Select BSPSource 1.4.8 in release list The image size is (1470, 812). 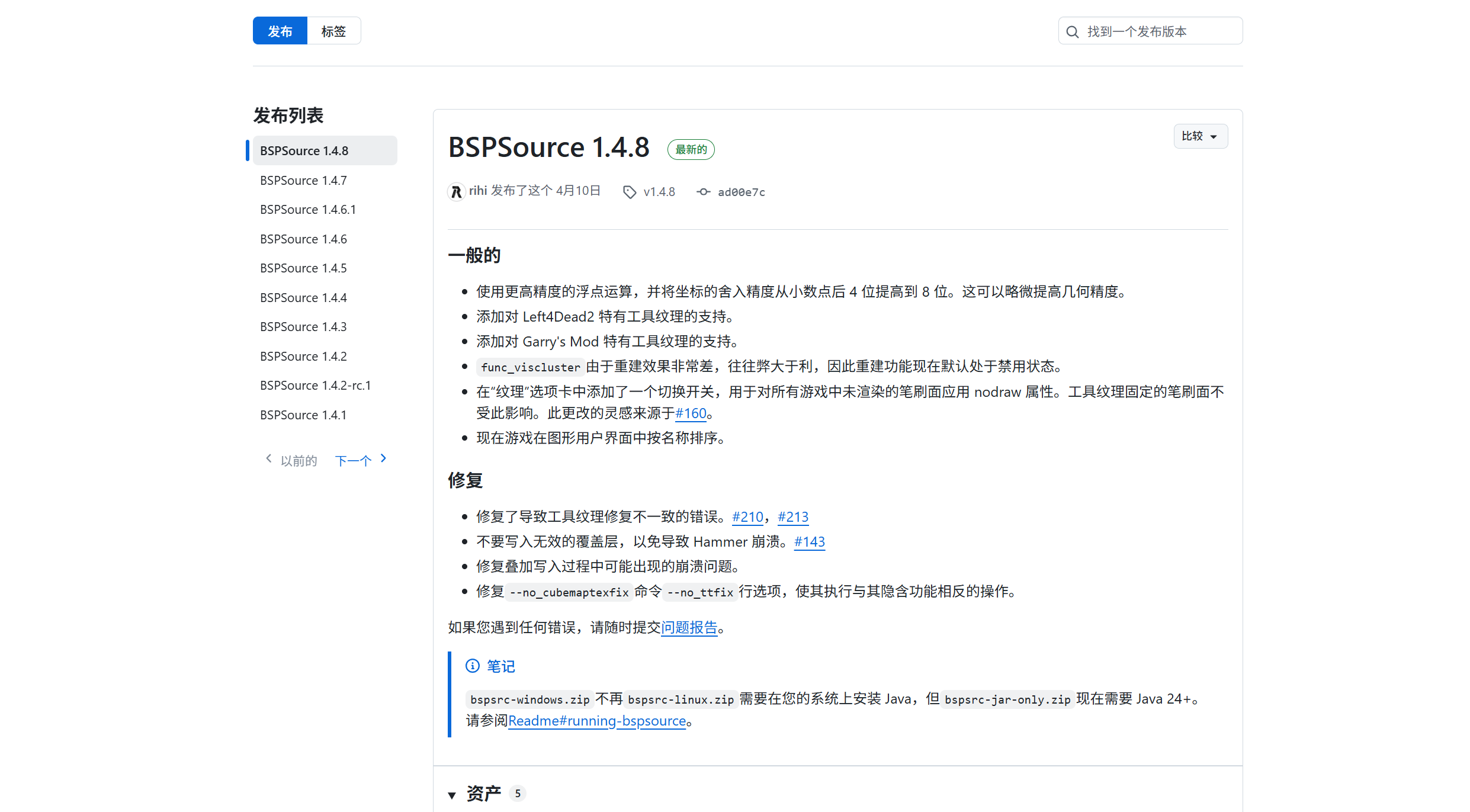pos(325,150)
